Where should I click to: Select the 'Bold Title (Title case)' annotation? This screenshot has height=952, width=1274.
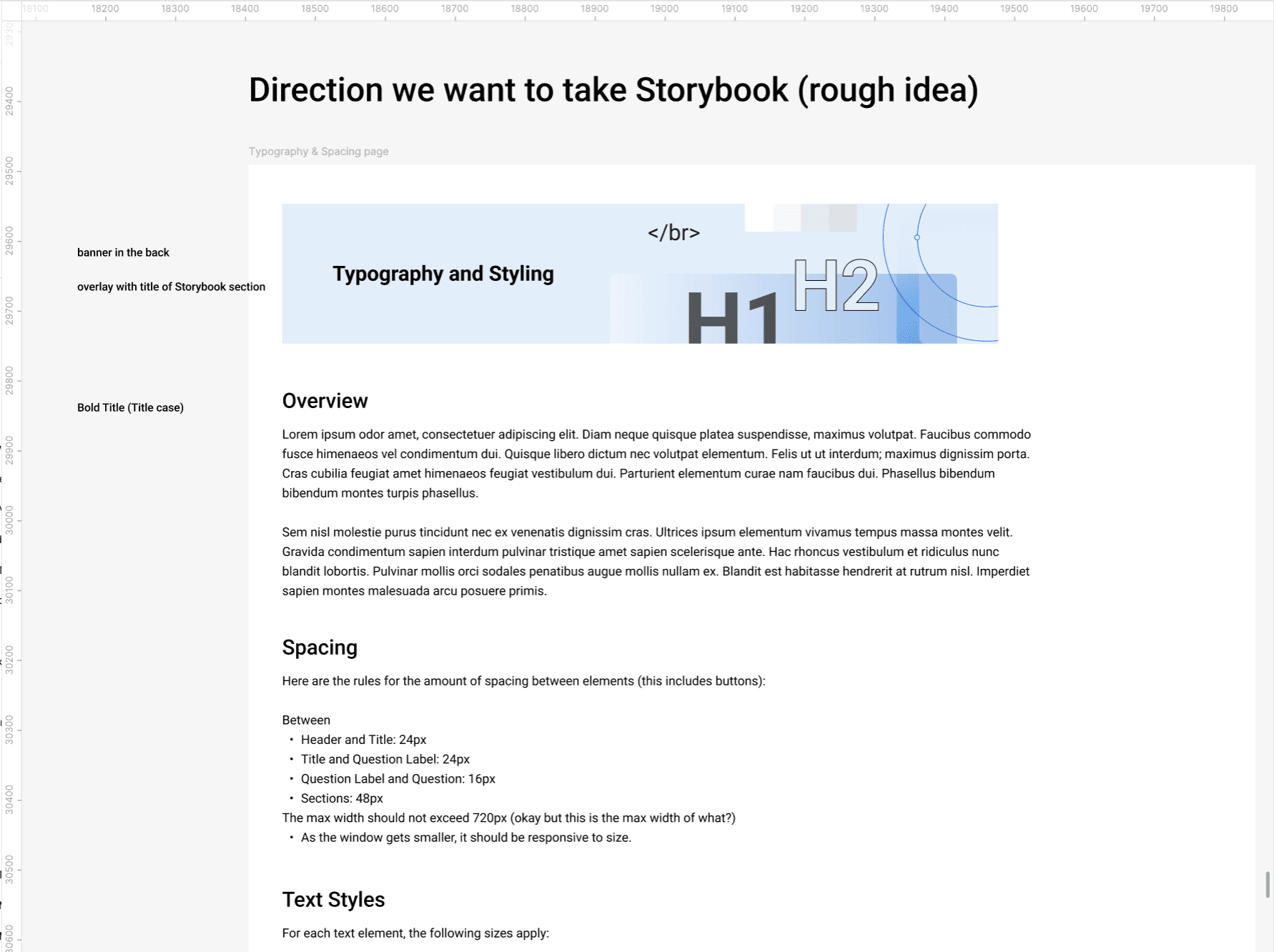tap(130, 407)
